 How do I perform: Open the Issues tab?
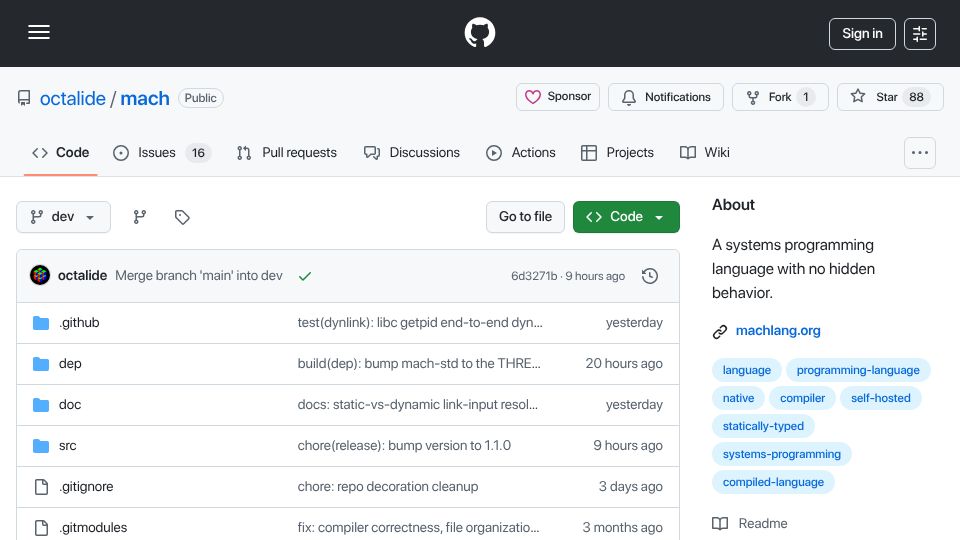click(162, 152)
